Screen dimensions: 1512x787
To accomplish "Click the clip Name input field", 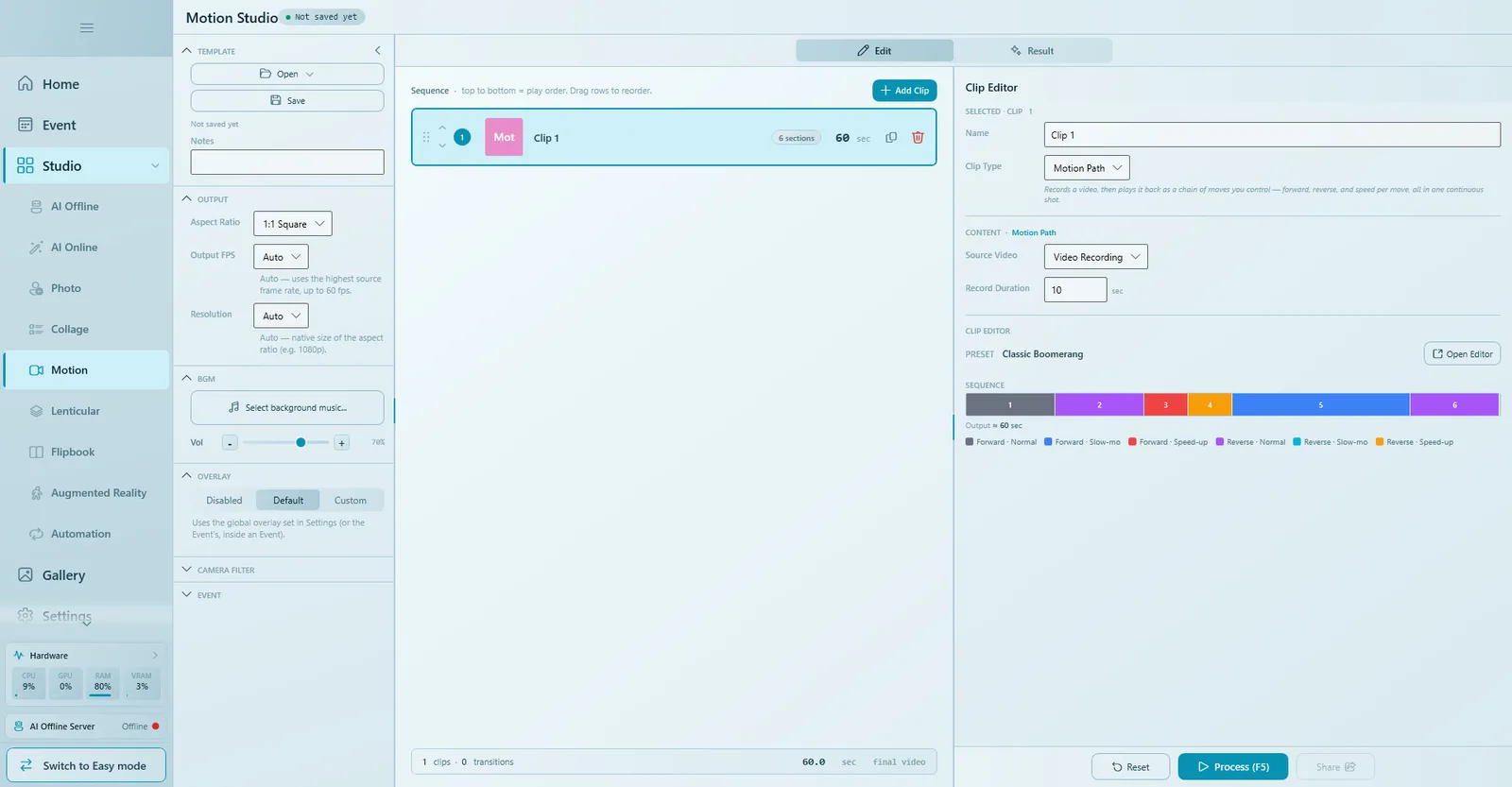I will click(1272, 135).
